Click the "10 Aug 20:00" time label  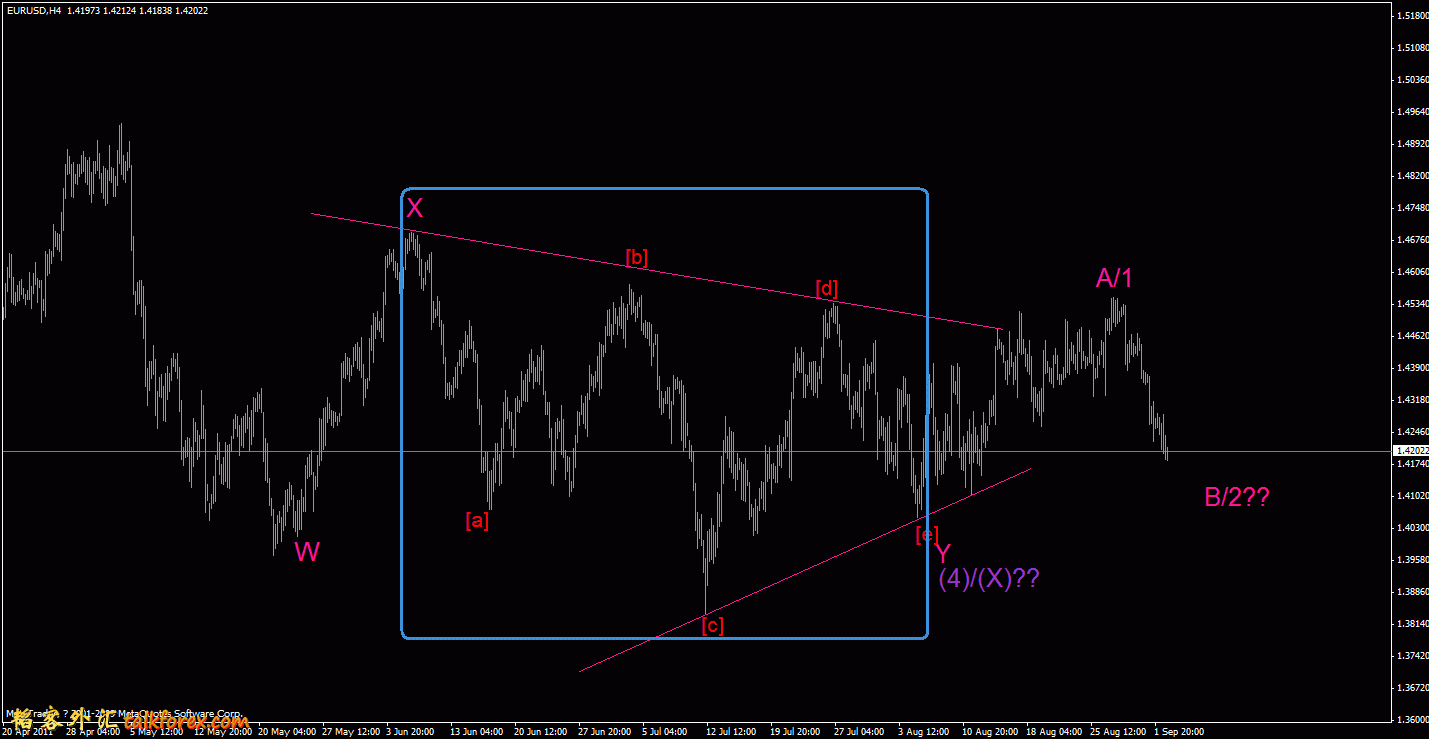(x=990, y=731)
